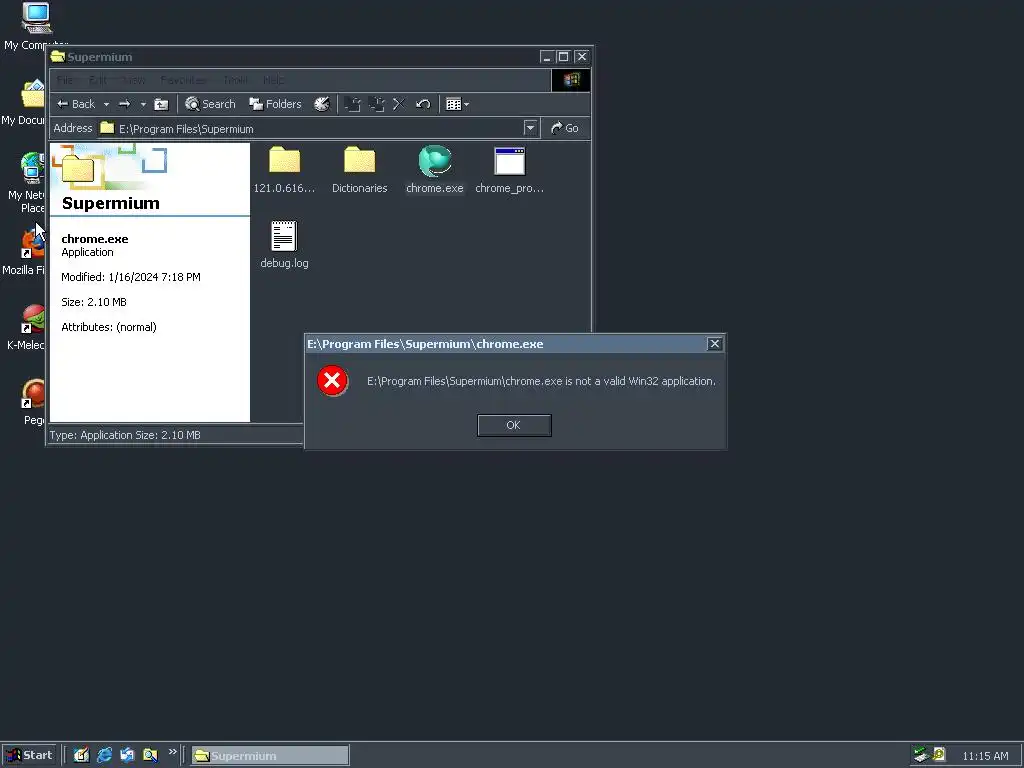Open the Forward history dropdown arrow
1024x768 pixels.
point(143,104)
